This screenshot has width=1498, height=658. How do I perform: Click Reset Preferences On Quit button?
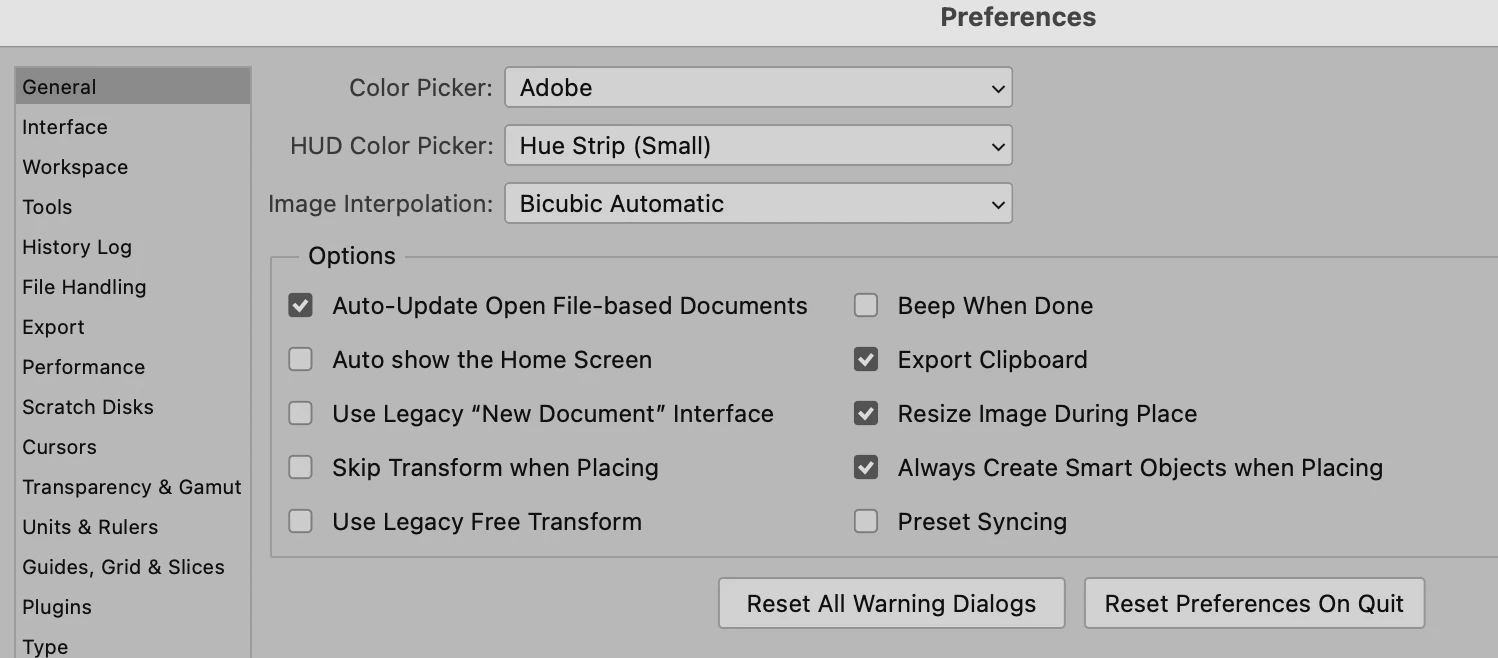[x=1254, y=604]
